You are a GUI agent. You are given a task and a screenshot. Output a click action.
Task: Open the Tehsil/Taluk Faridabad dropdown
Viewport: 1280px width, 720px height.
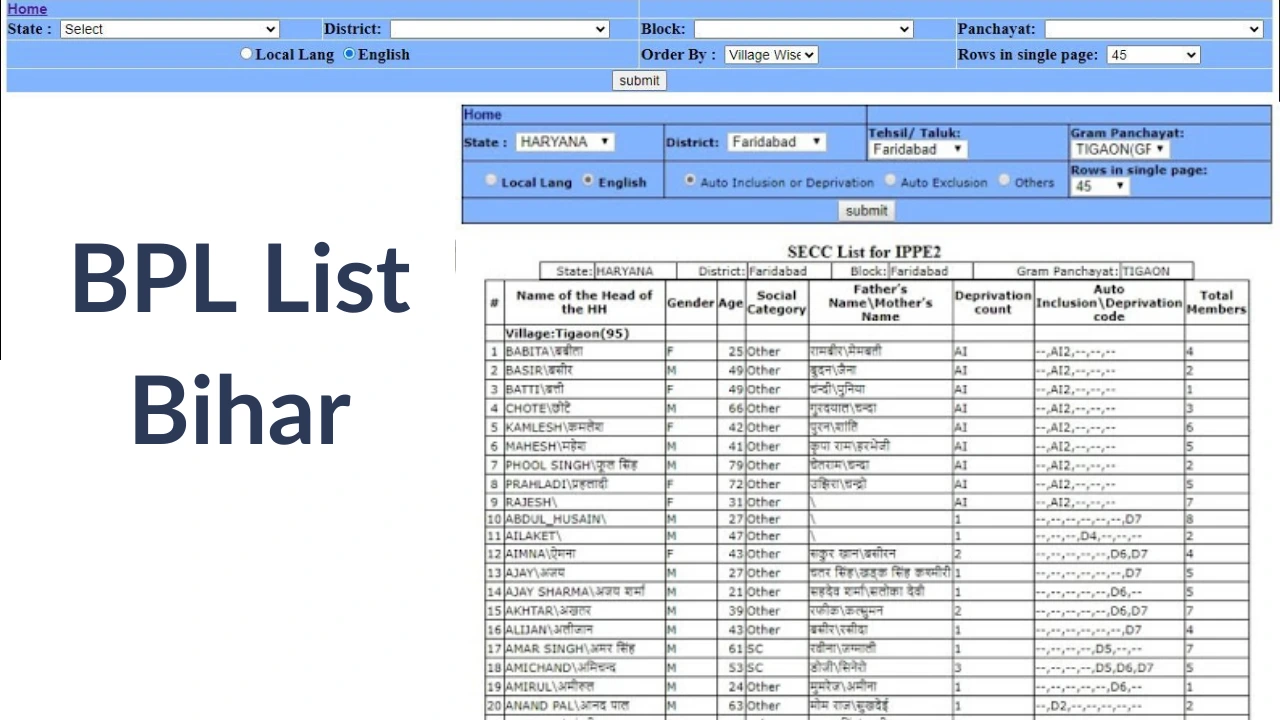coord(918,149)
